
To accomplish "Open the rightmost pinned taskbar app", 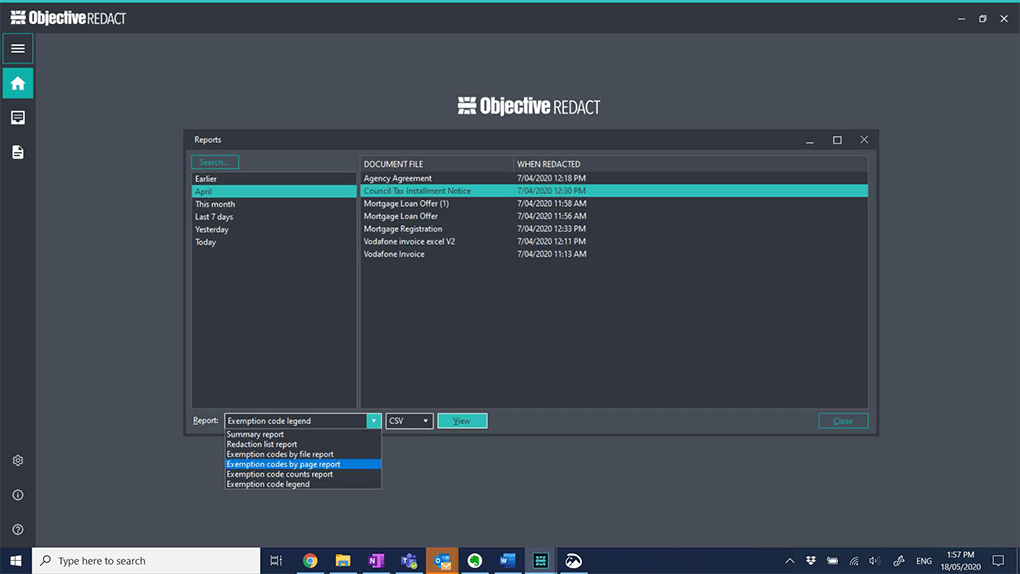I will [x=574, y=560].
